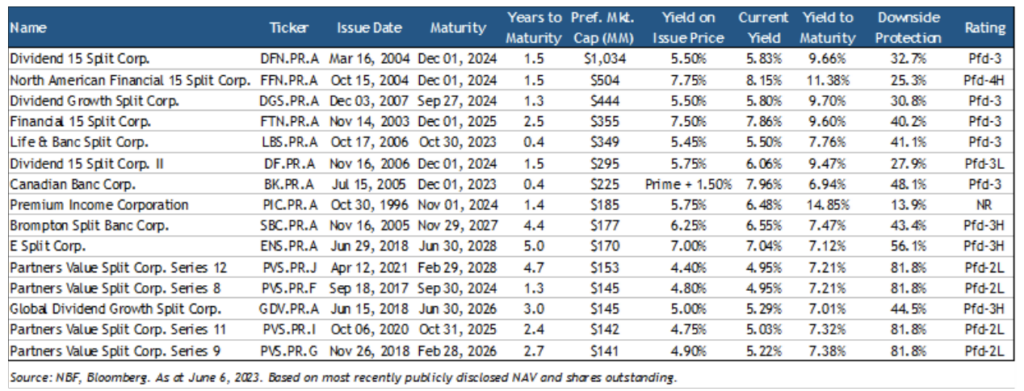This screenshot has height=391, width=1024.
Task: Select the Yield to Maturity header
Action: click(x=829, y=28)
